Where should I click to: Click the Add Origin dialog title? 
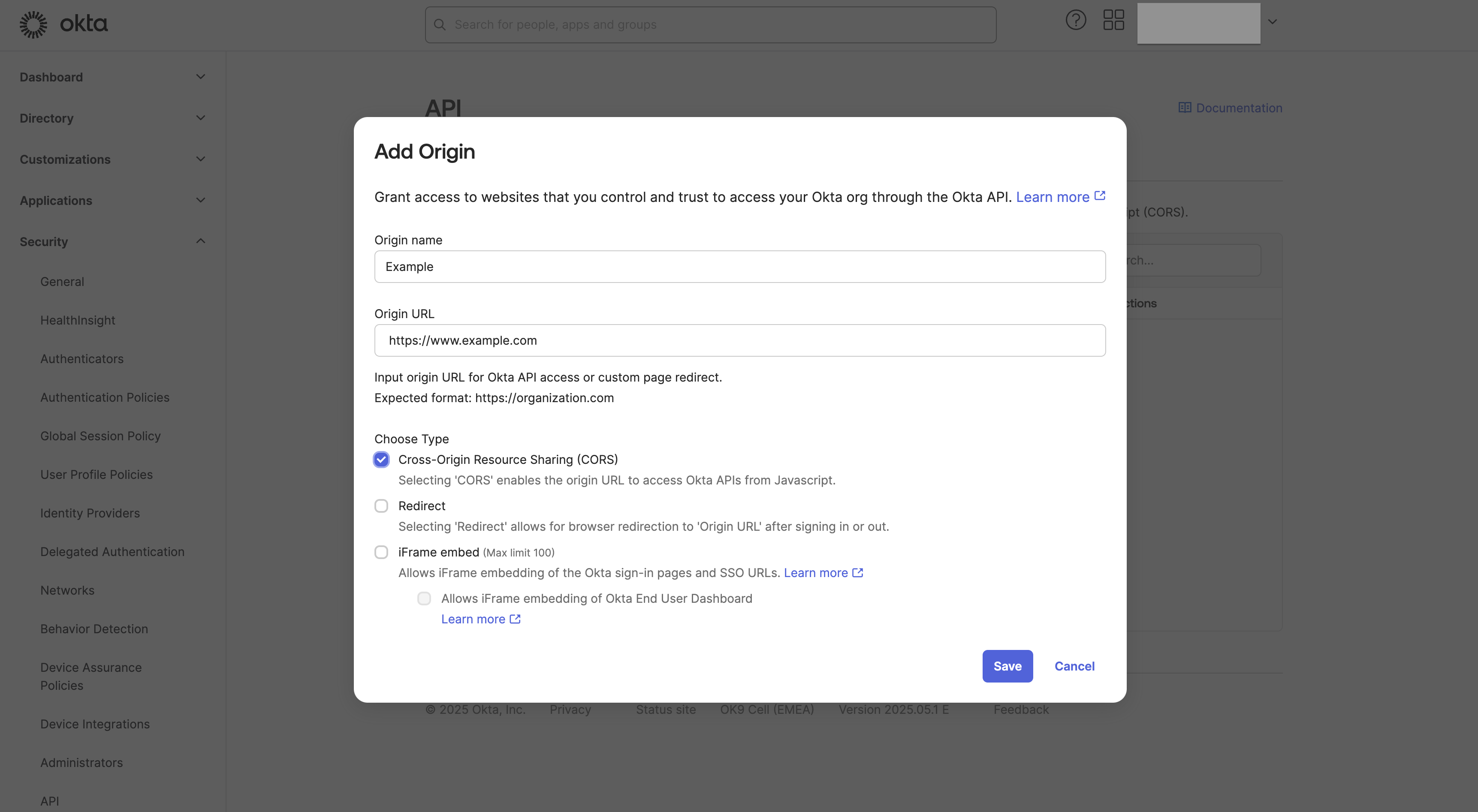pos(425,151)
